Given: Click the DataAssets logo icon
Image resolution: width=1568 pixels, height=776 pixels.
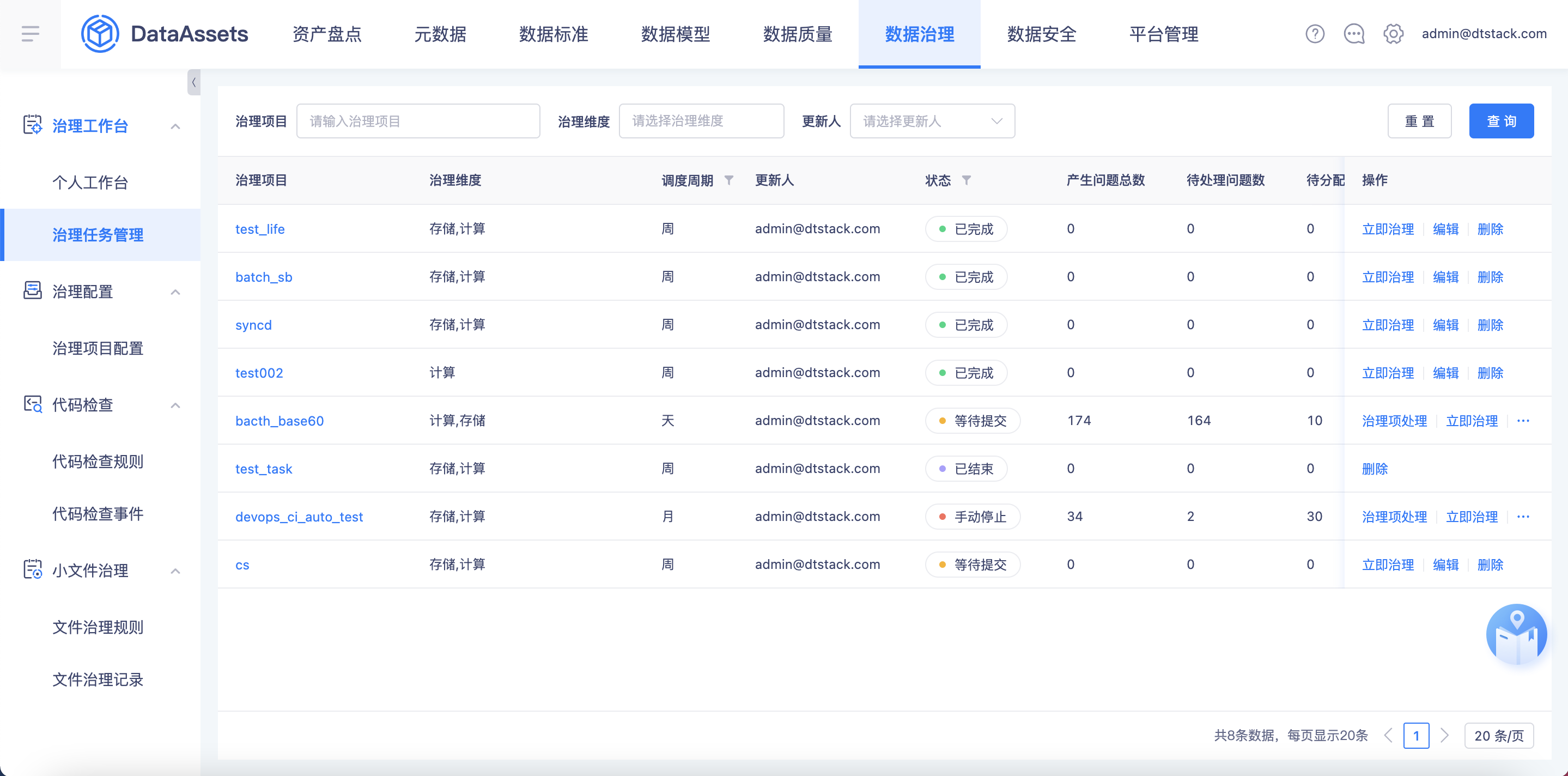Looking at the screenshot, I should click(100, 33).
